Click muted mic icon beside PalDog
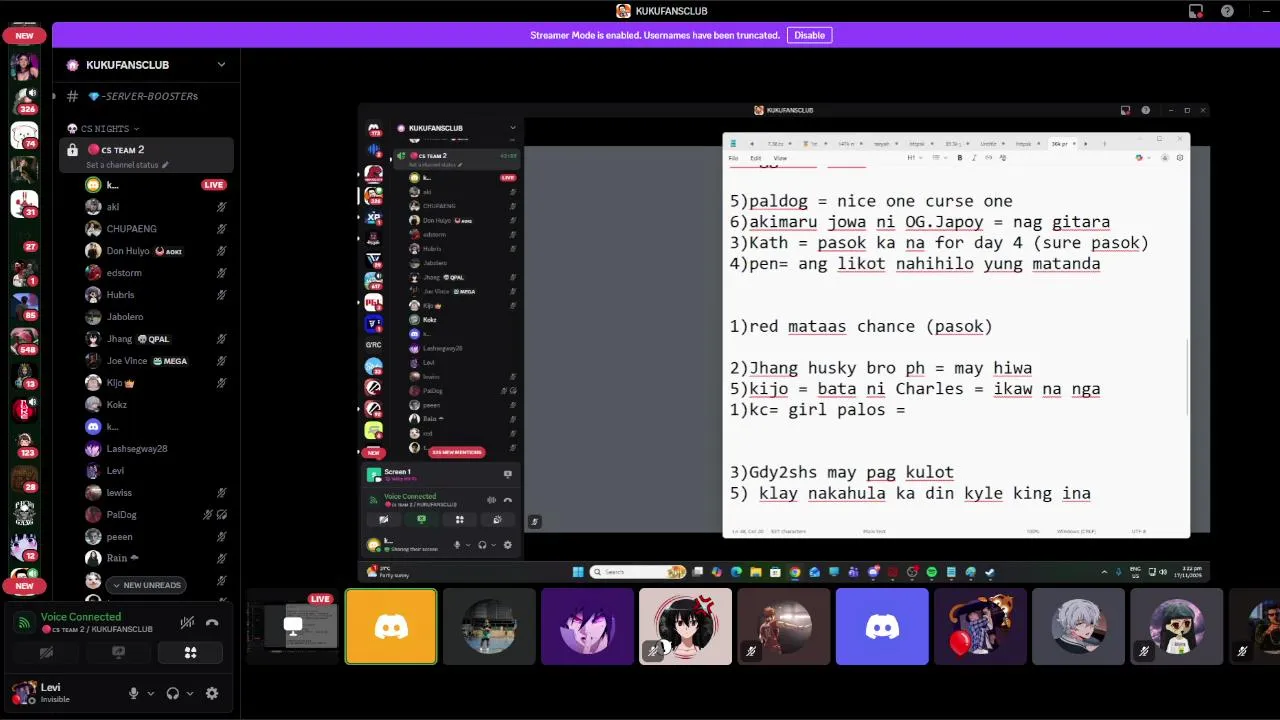This screenshot has height=720, width=1280. point(208,515)
